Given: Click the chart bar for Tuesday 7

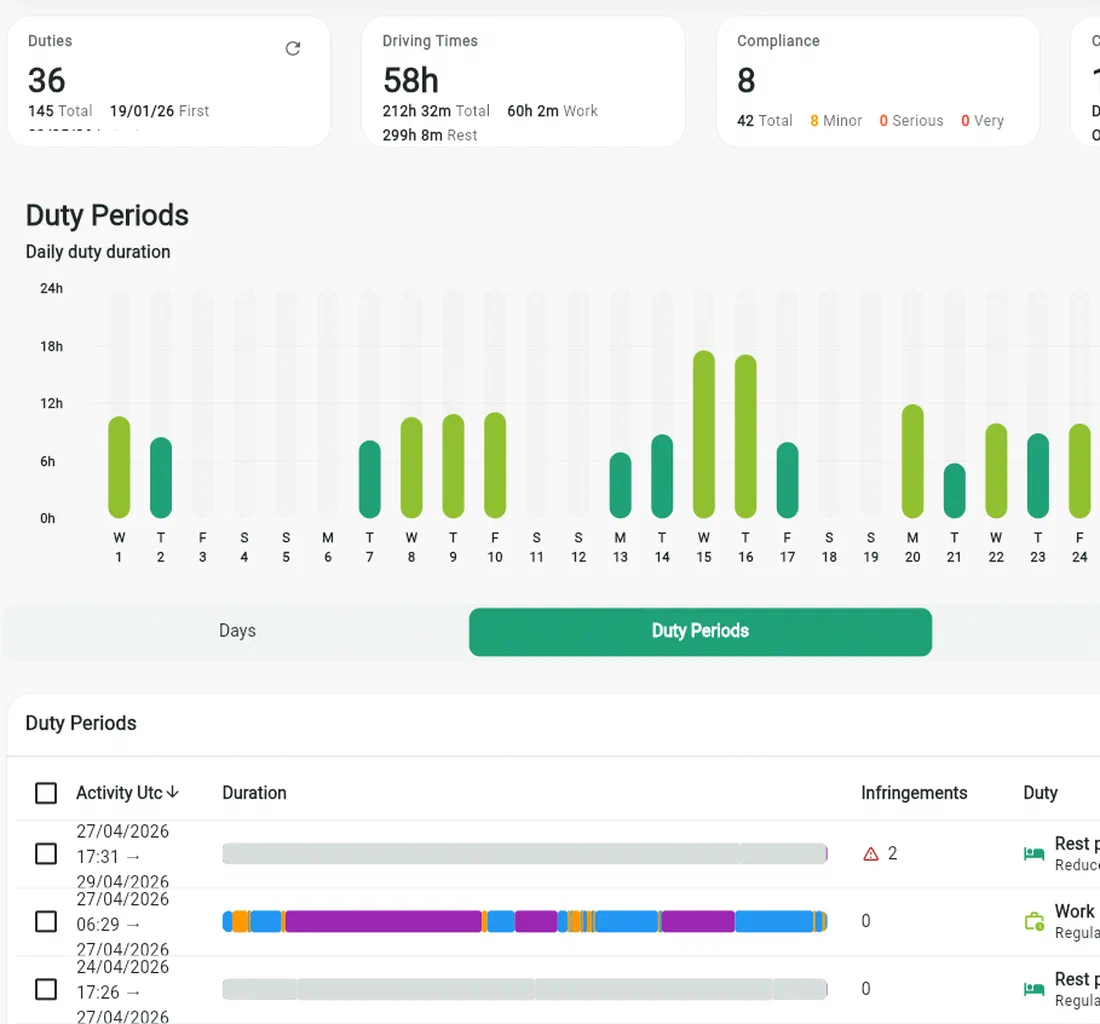Looking at the screenshot, I should [370, 479].
